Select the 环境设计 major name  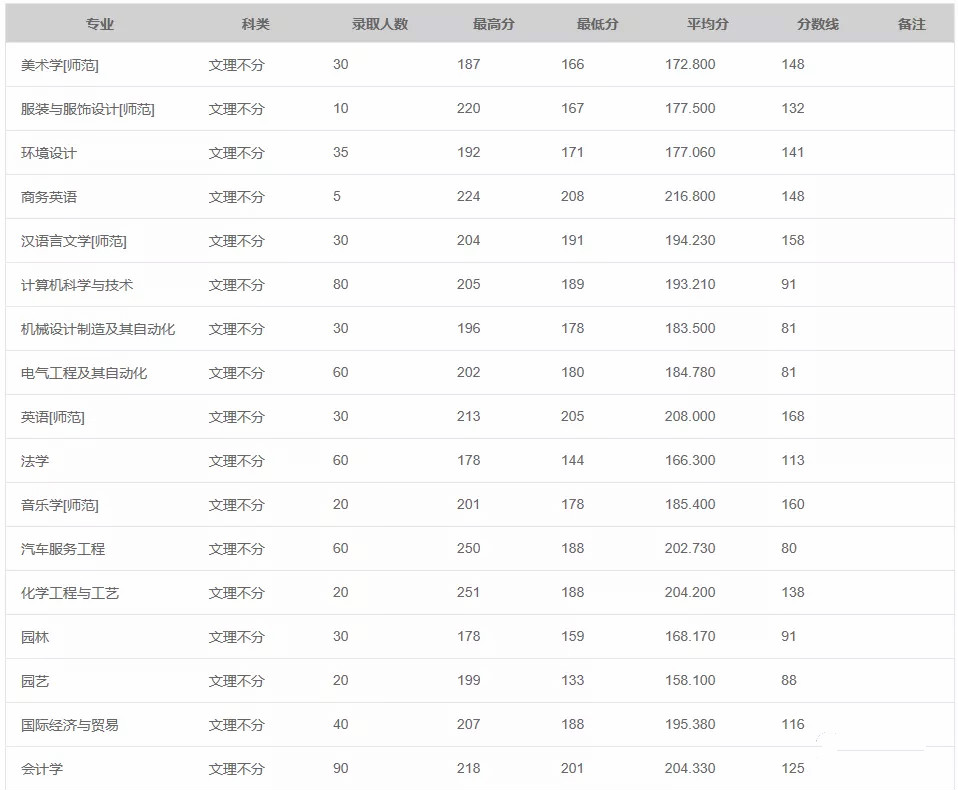pos(49,153)
